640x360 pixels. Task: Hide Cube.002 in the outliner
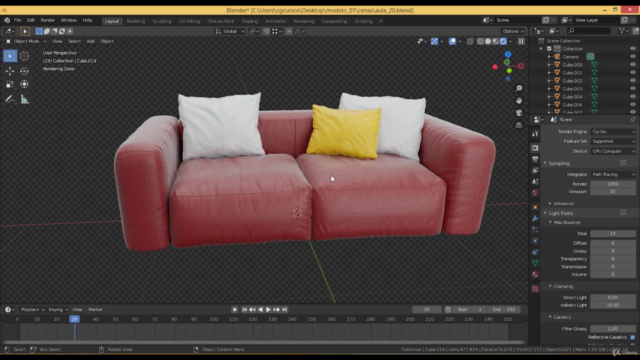tap(633, 80)
